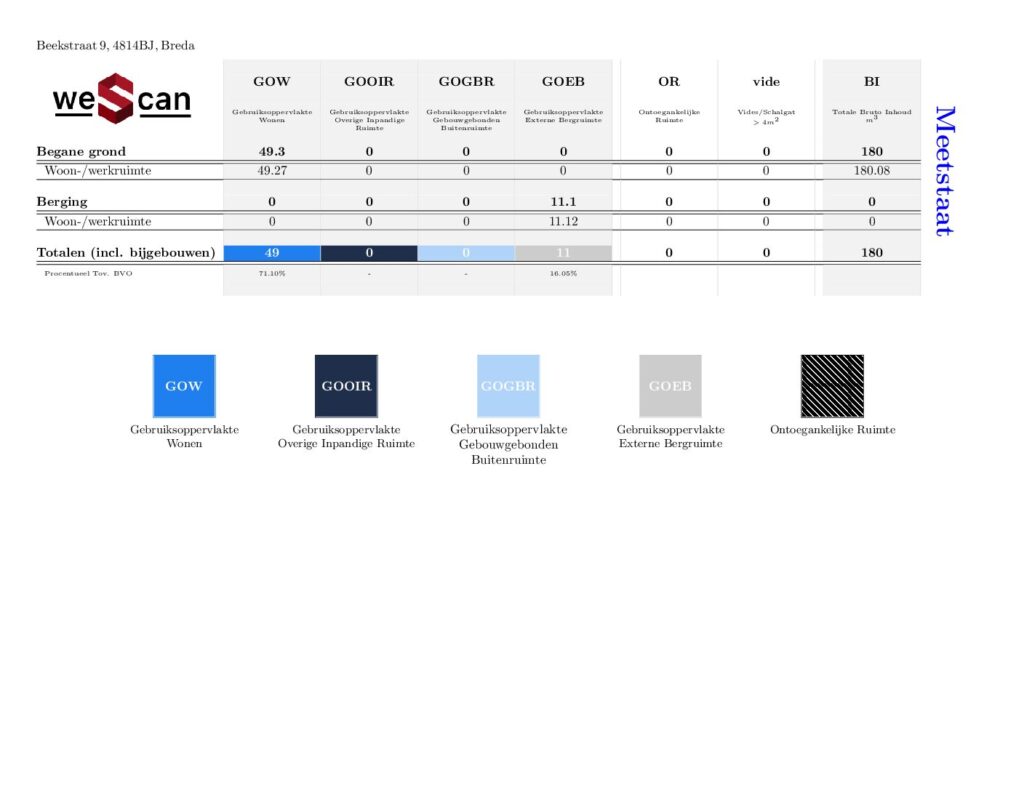Click the blue GOW legend swatch
Image resolution: width=1024 pixels, height=791 pixels.
pyautogui.click(x=184, y=386)
